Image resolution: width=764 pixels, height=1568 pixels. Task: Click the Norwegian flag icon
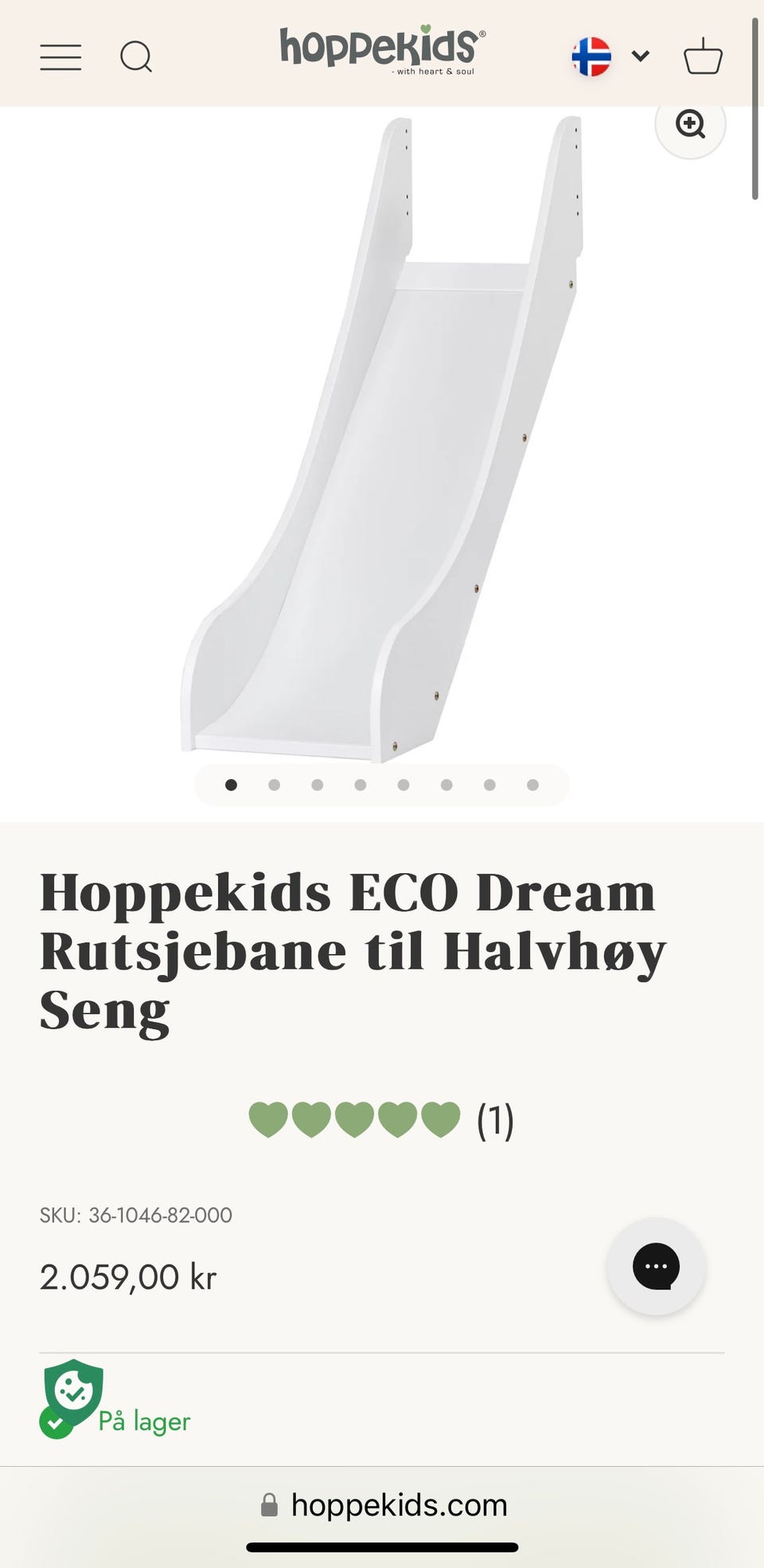pyautogui.click(x=591, y=57)
